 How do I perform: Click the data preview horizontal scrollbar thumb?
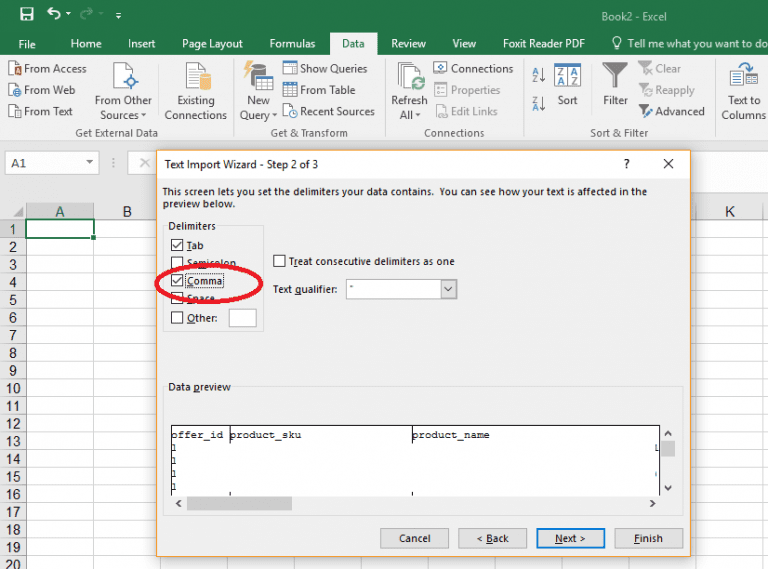240,503
